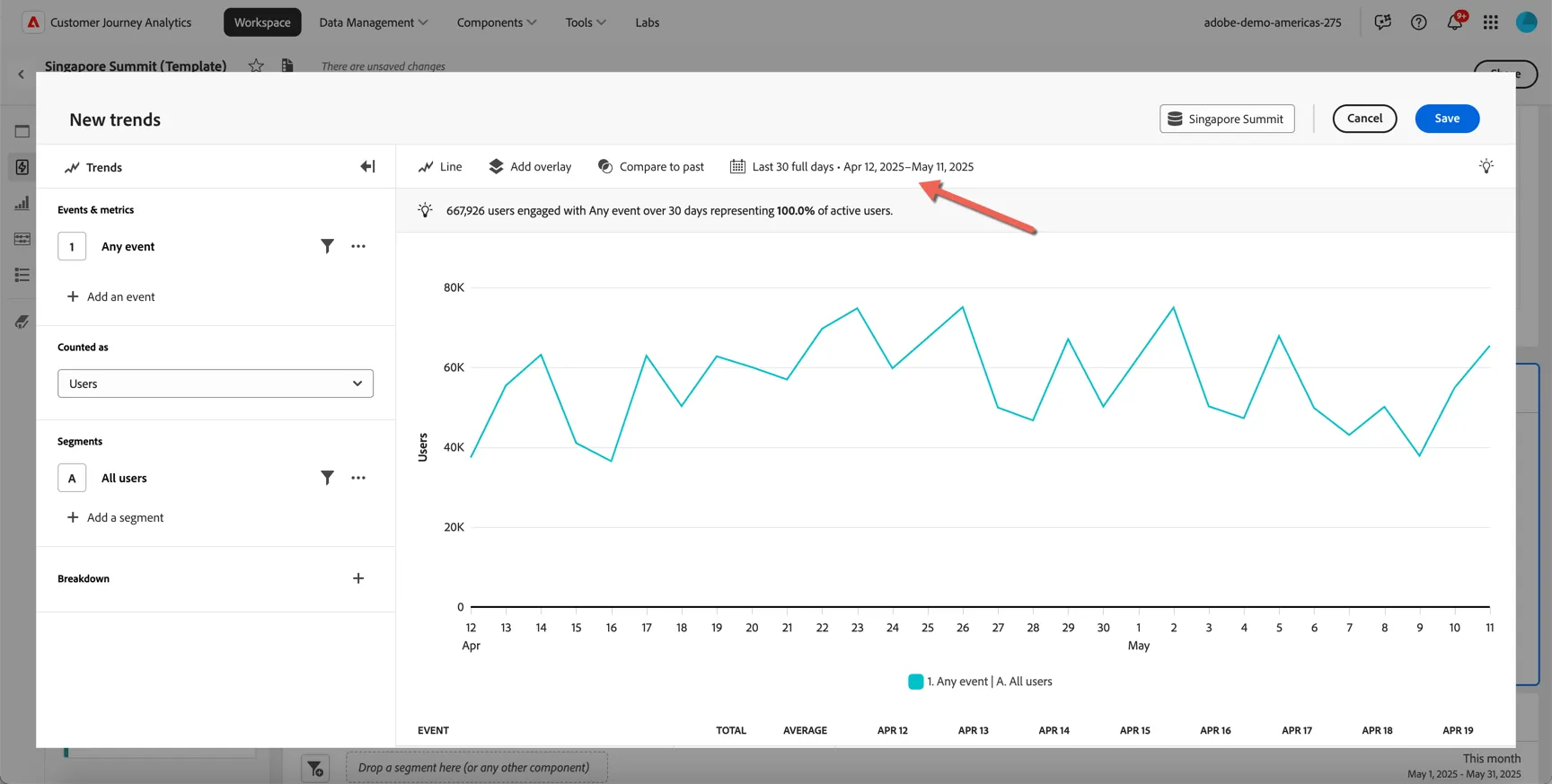The image size is (1552, 784).
Task: Open the notifications bell
Action: [1455, 22]
